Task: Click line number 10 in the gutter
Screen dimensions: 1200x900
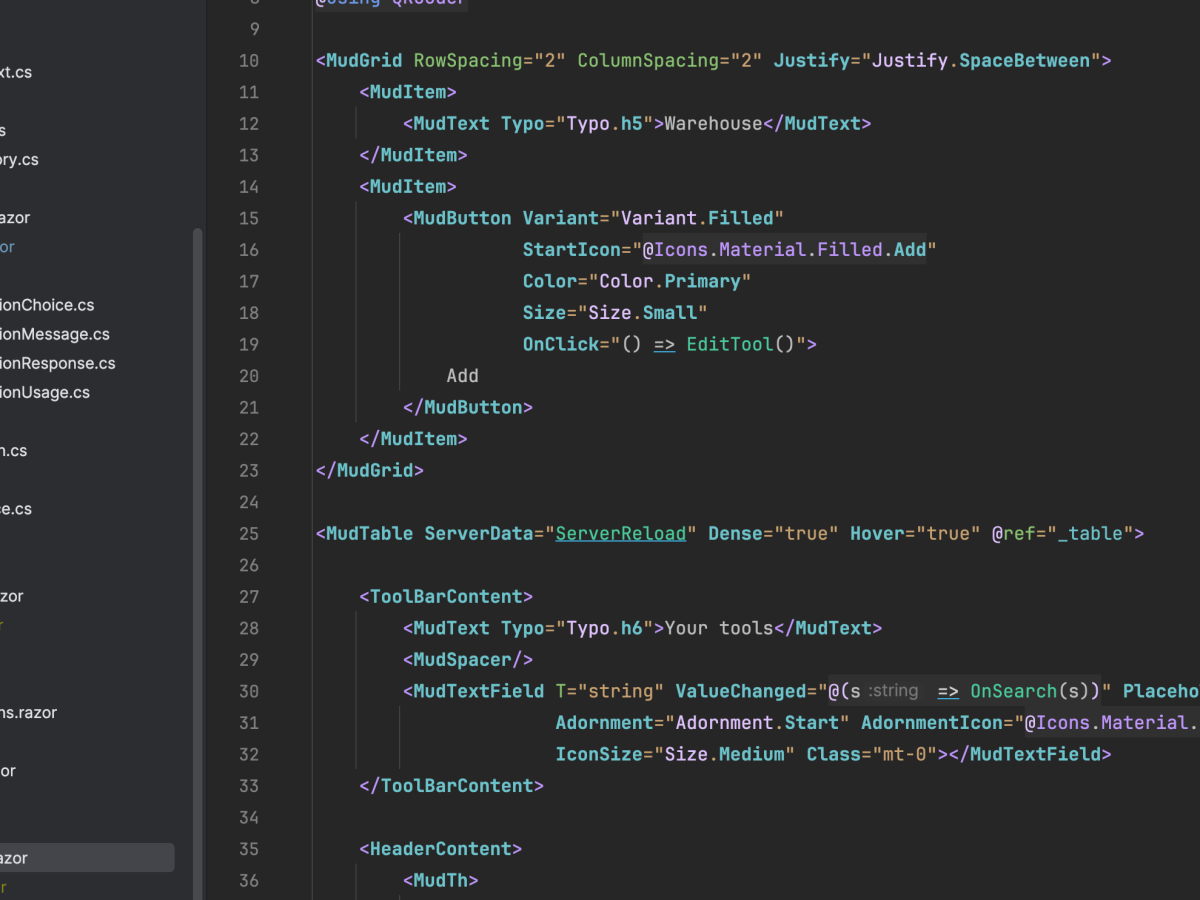Action: [x=248, y=61]
